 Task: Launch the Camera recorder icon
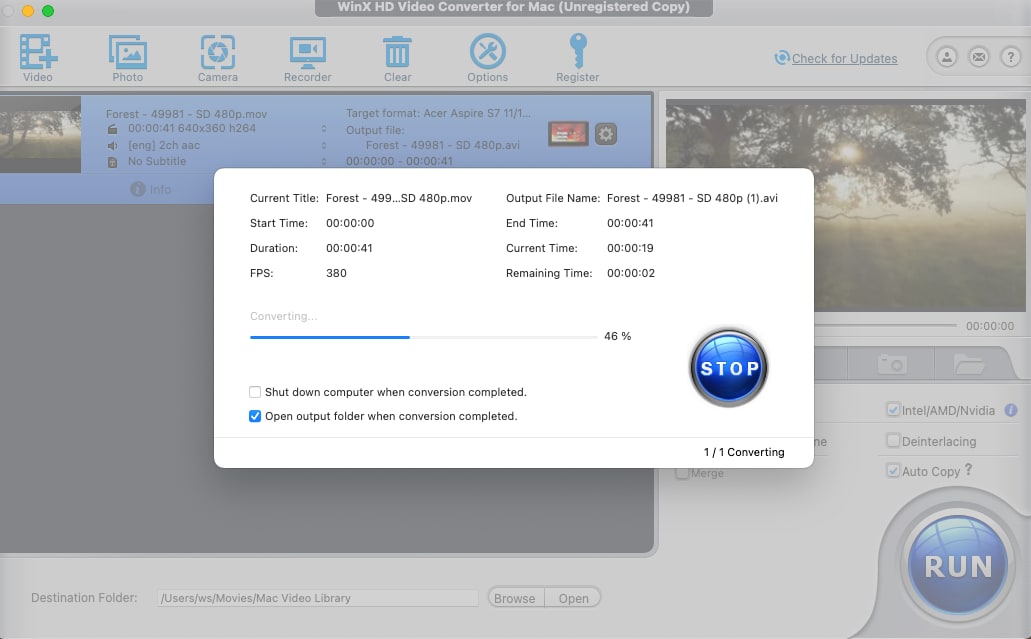(x=218, y=53)
